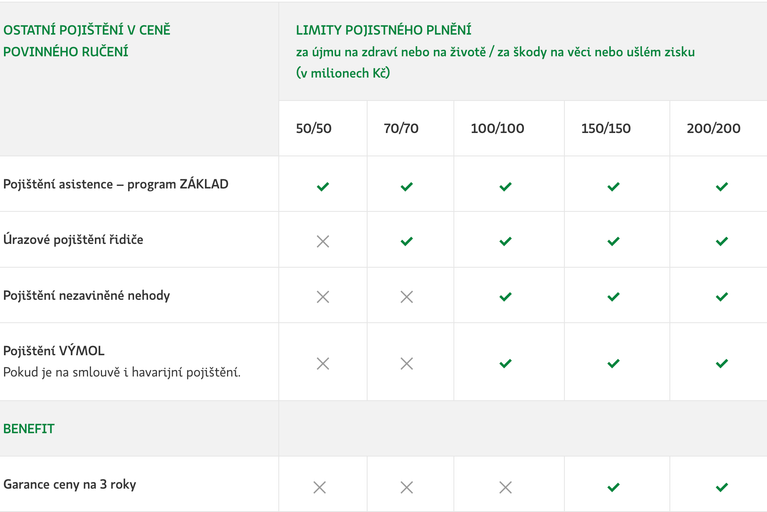The image size is (767, 512).
Task: Click the checkmark for ZÁKLAD assistance under 50/50
Action: click(x=323, y=186)
